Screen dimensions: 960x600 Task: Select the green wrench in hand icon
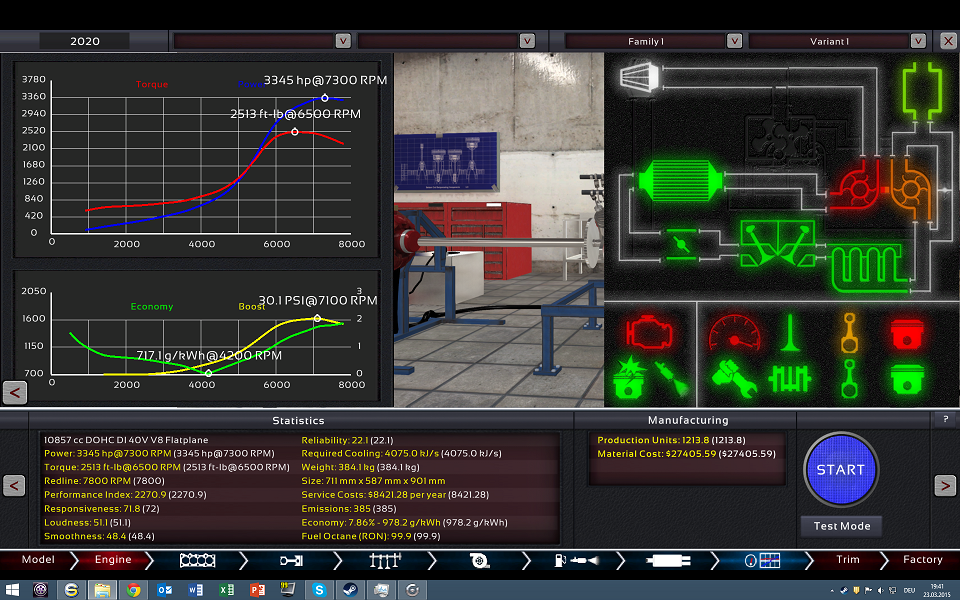tap(735, 378)
